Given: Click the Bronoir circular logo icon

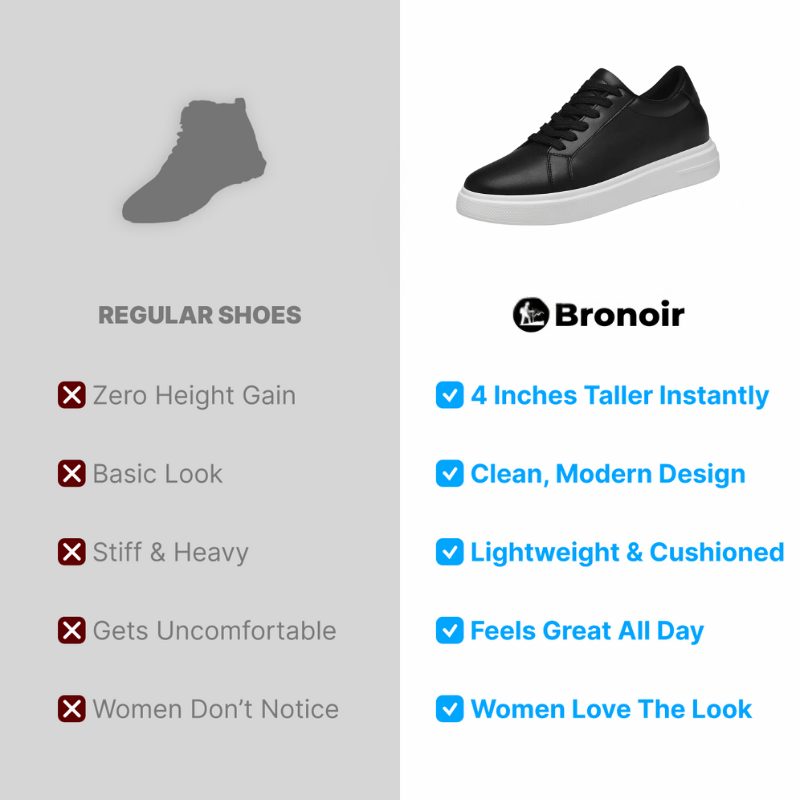Looking at the screenshot, I should pyautogui.click(x=531, y=315).
